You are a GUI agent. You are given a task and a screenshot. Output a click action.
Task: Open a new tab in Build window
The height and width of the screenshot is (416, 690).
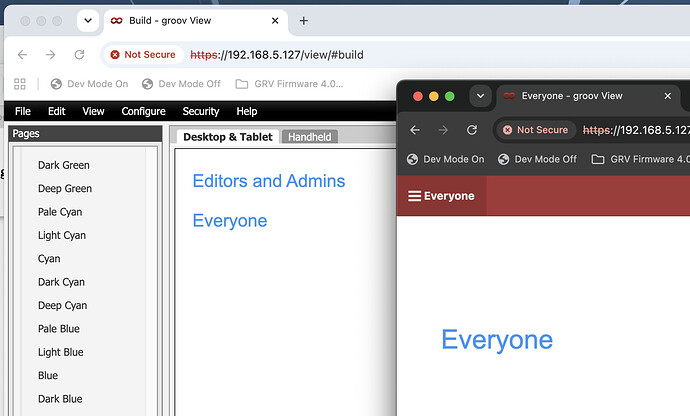(x=304, y=21)
